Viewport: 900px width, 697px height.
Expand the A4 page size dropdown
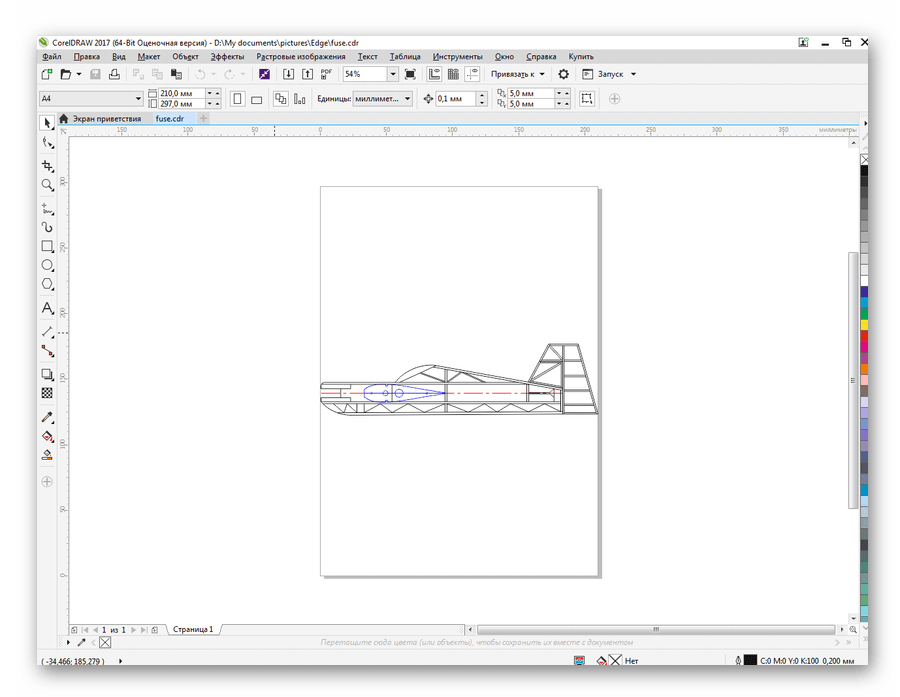[x=138, y=99]
